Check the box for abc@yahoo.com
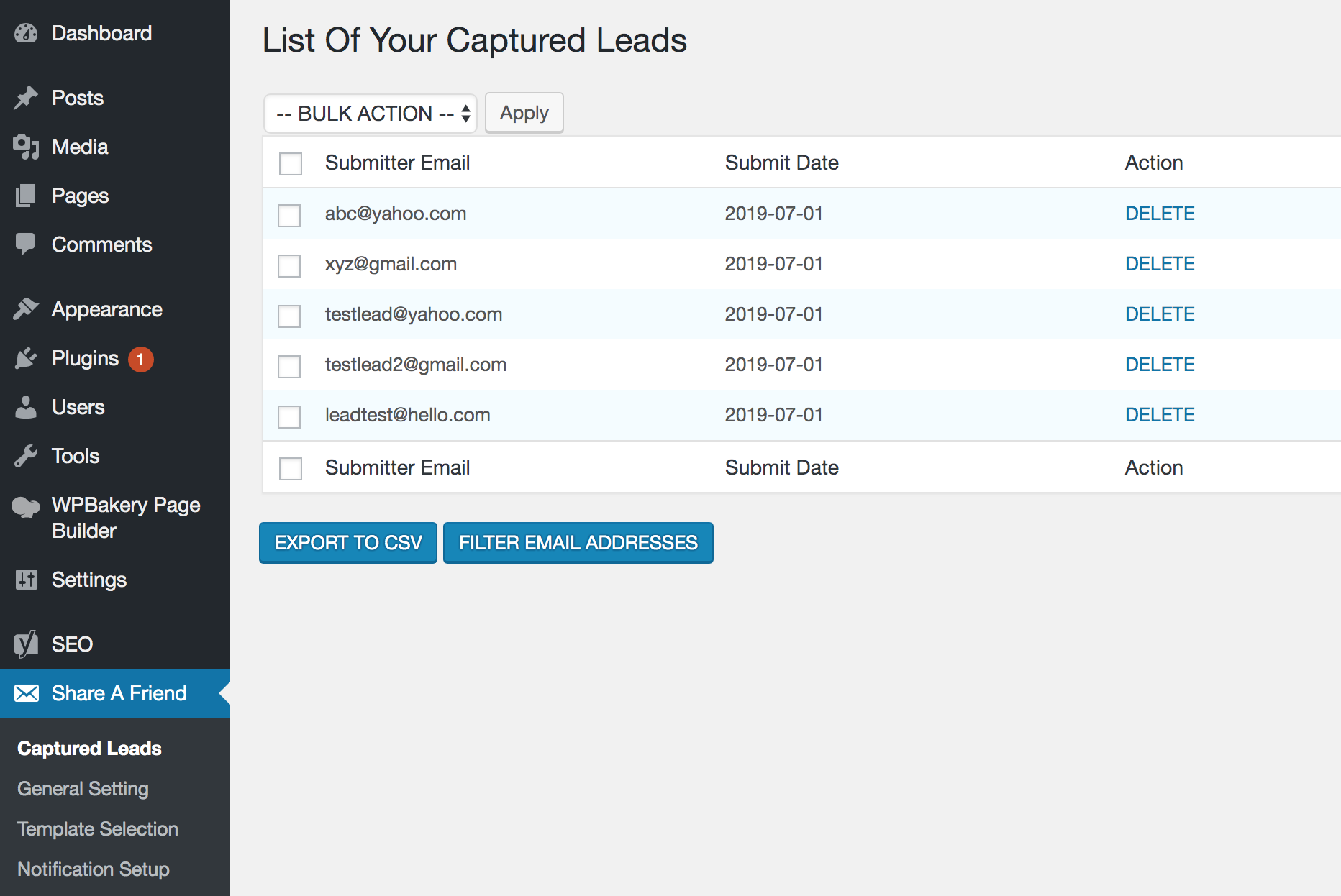This screenshot has width=1341, height=896. pyautogui.click(x=289, y=215)
